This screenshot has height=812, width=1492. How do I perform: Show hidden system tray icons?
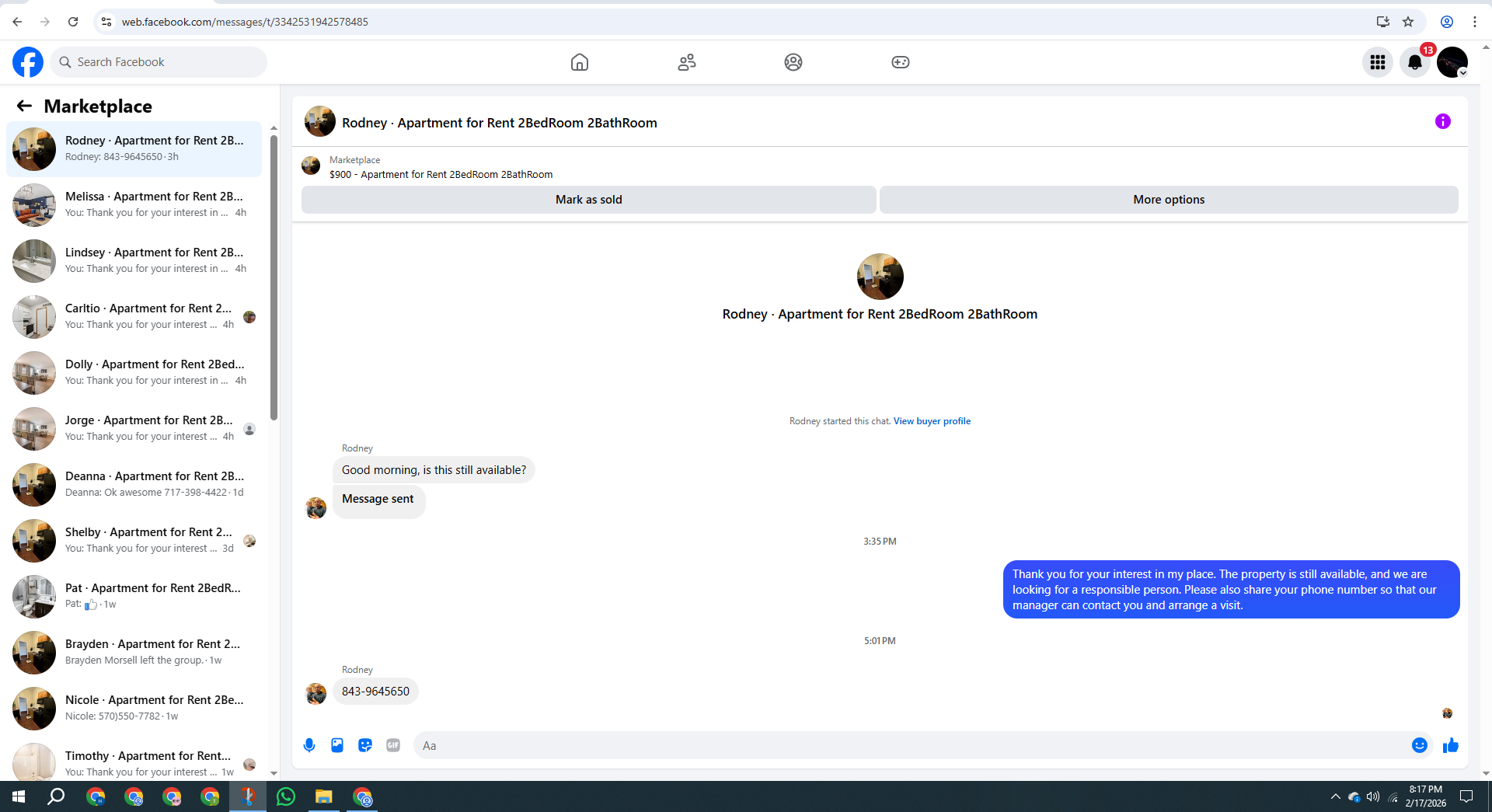point(1335,796)
